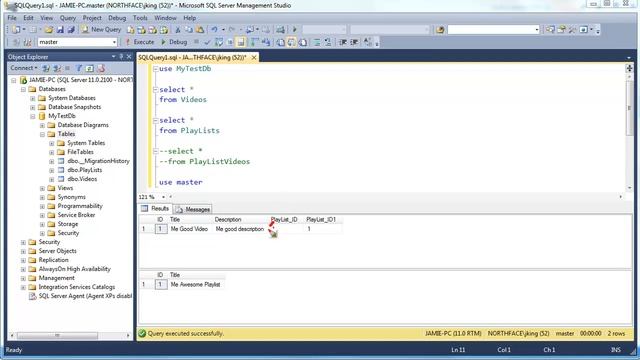
Task: Click the Change Connection icon
Action: (x=27, y=42)
